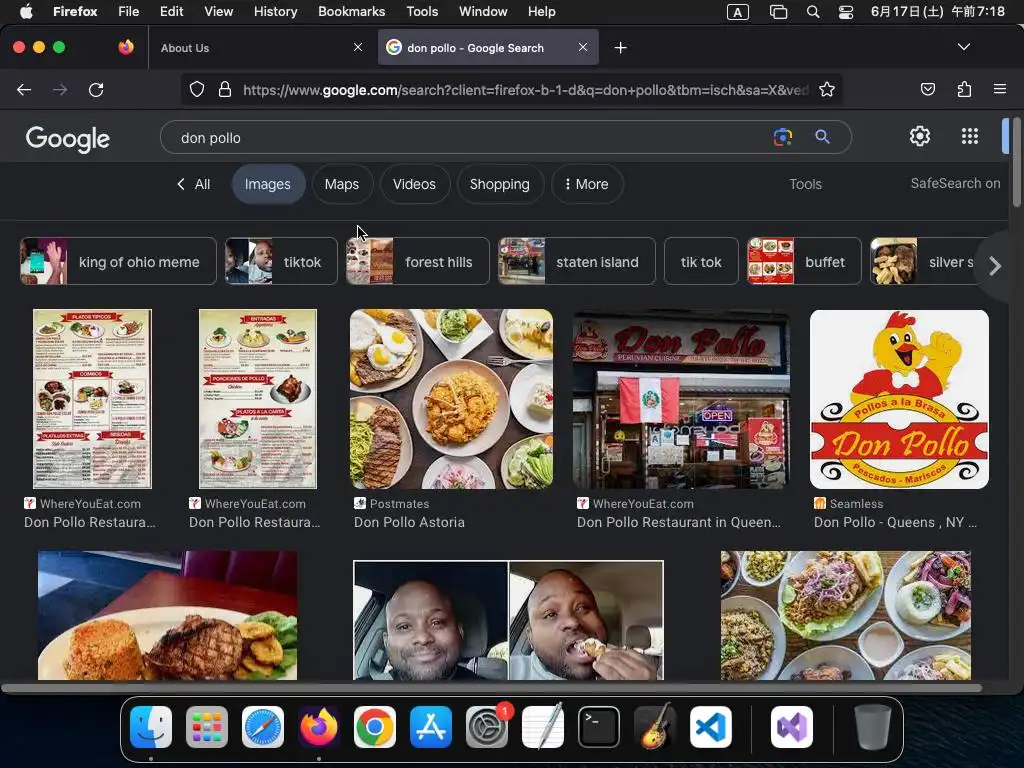Close the About Us tab
Screen dimensions: 1024x768
pyautogui.click(x=357, y=47)
